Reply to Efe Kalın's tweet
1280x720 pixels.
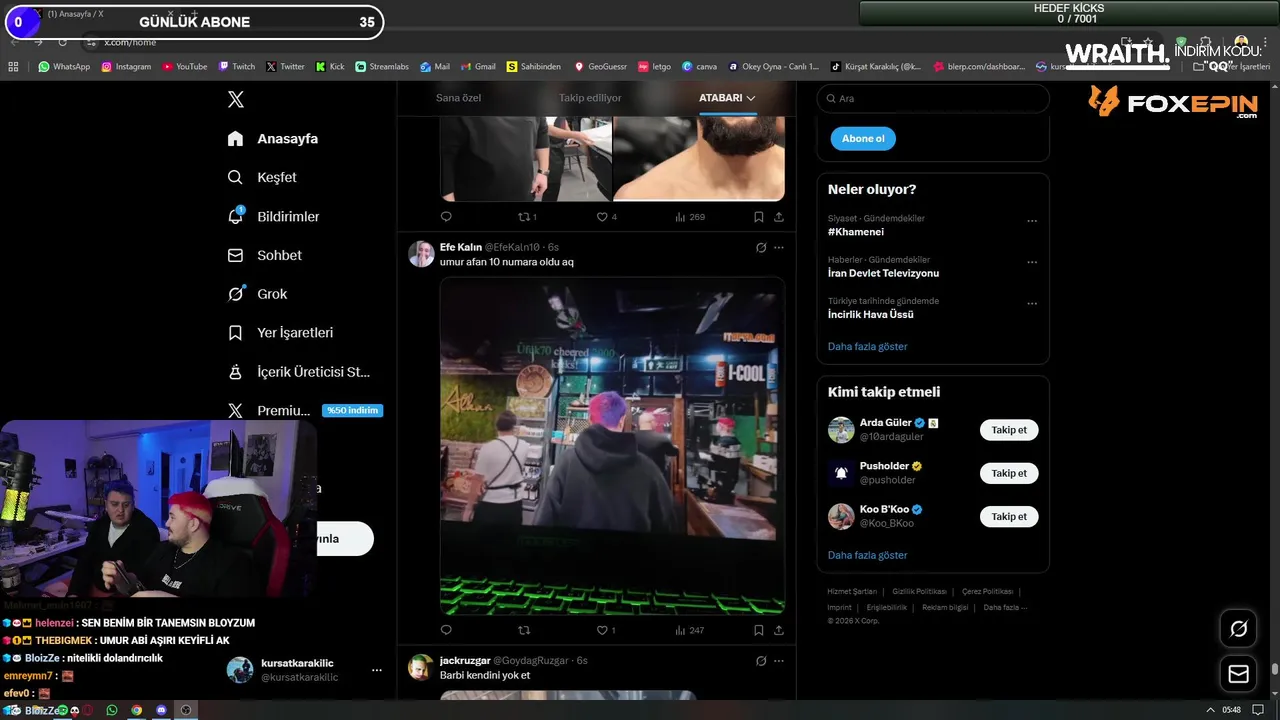coord(446,630)
